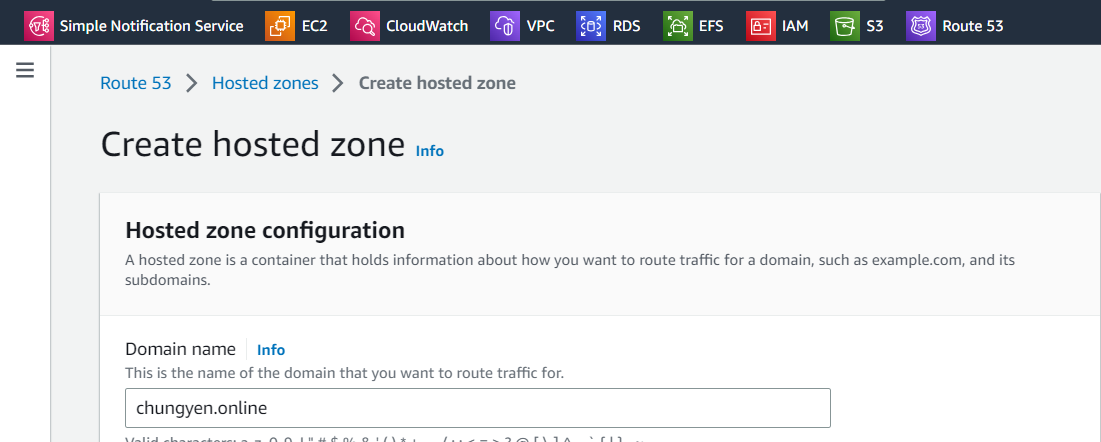
Task: Click the EFS service icon
Action: 678,26
